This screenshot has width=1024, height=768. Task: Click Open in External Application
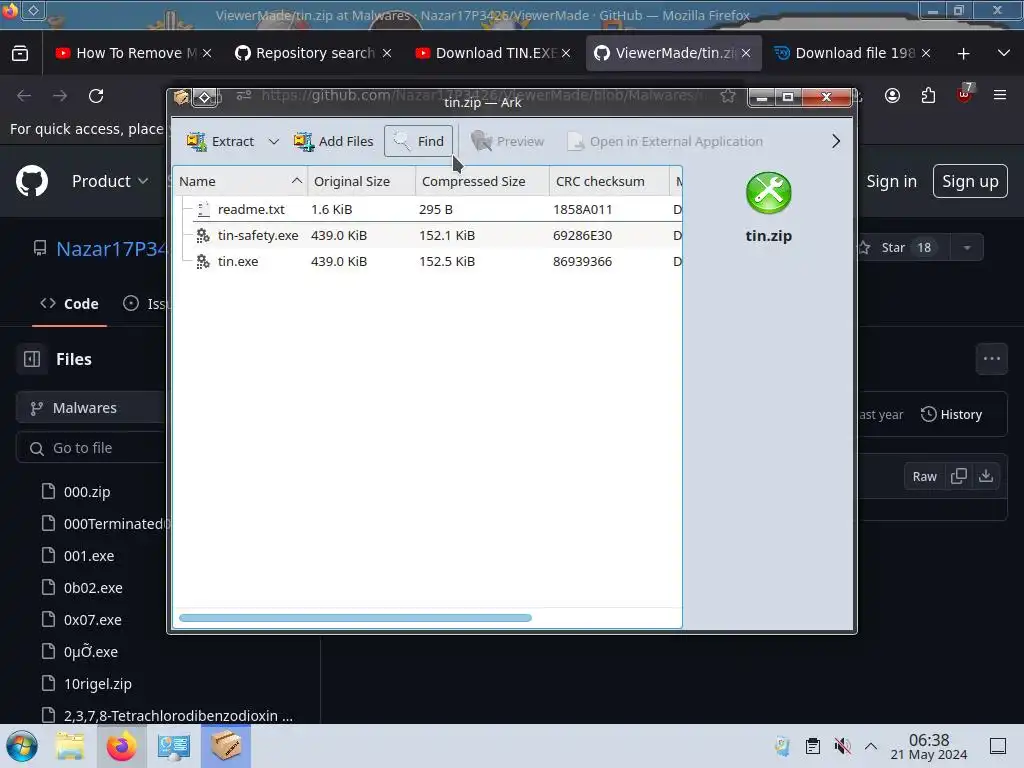click(665, 141)
